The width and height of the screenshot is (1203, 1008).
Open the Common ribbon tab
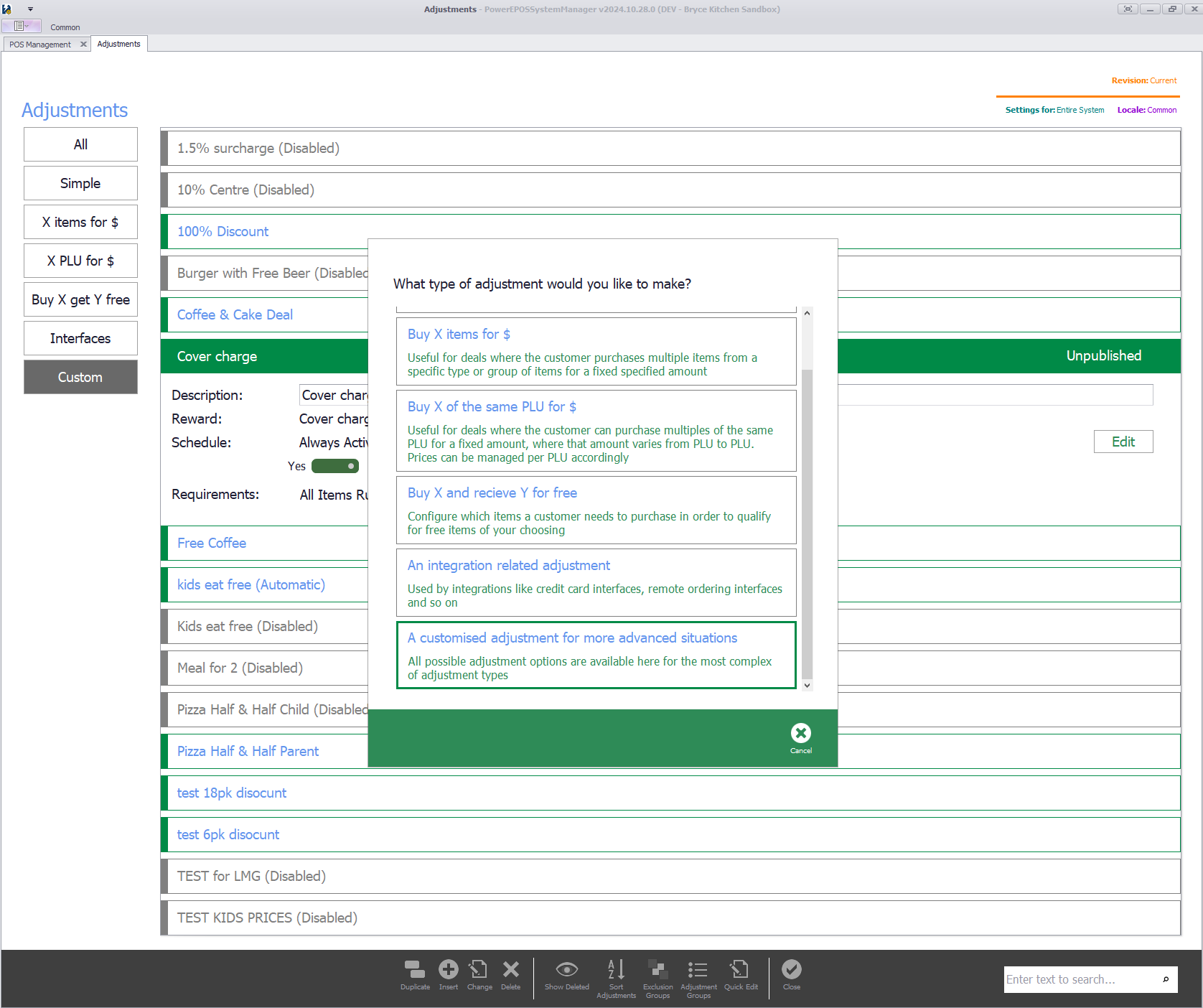point(65,27)
